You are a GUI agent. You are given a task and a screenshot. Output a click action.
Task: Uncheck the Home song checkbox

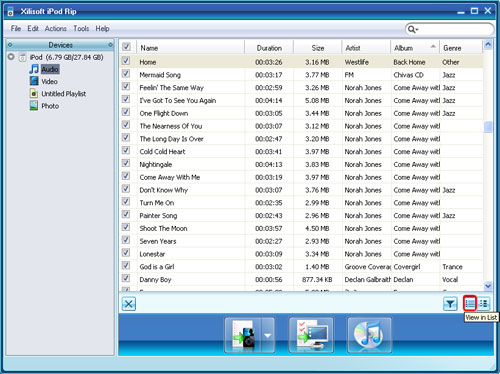126,61
